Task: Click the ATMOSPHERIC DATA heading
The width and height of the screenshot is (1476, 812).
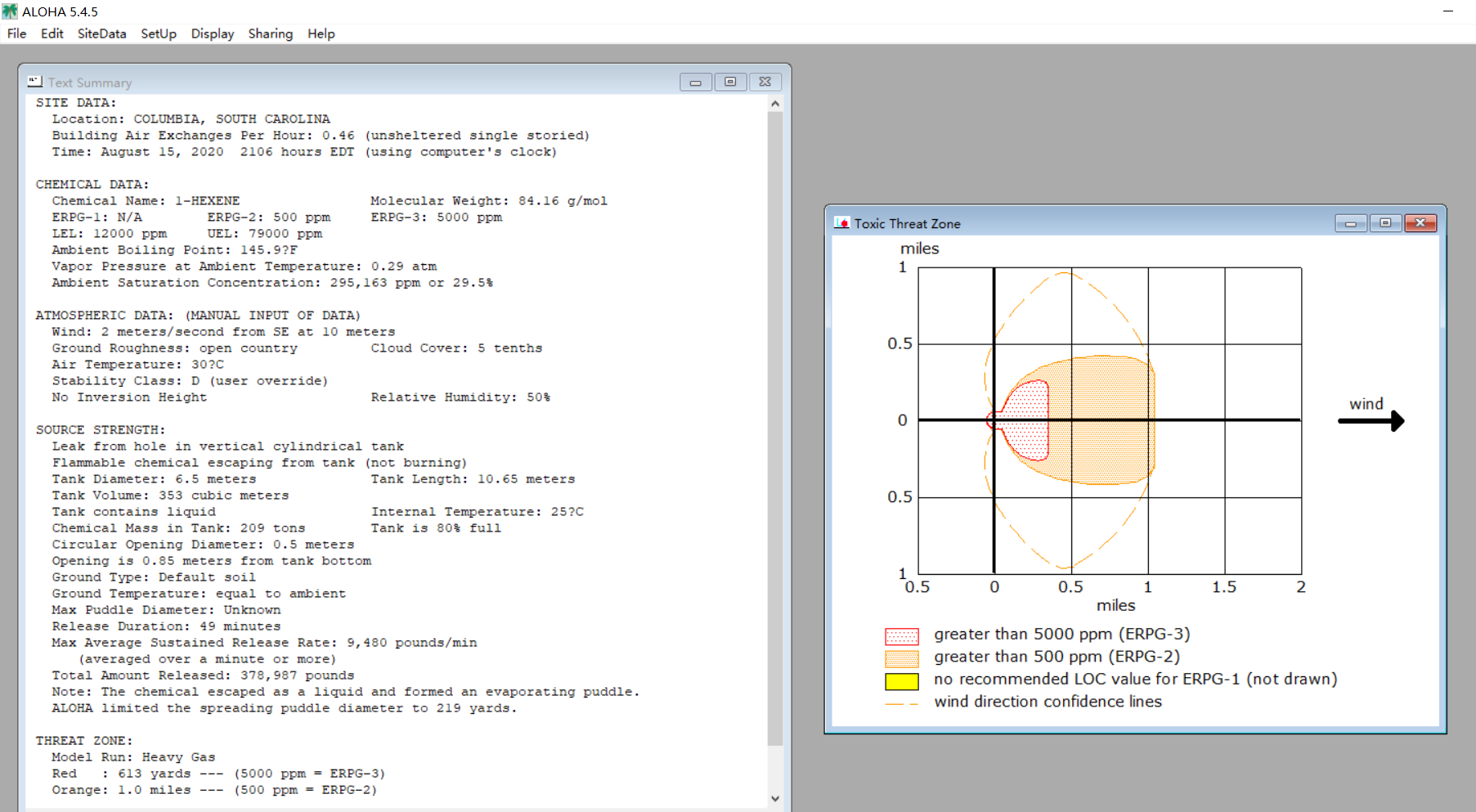Action: pos(198,316)
